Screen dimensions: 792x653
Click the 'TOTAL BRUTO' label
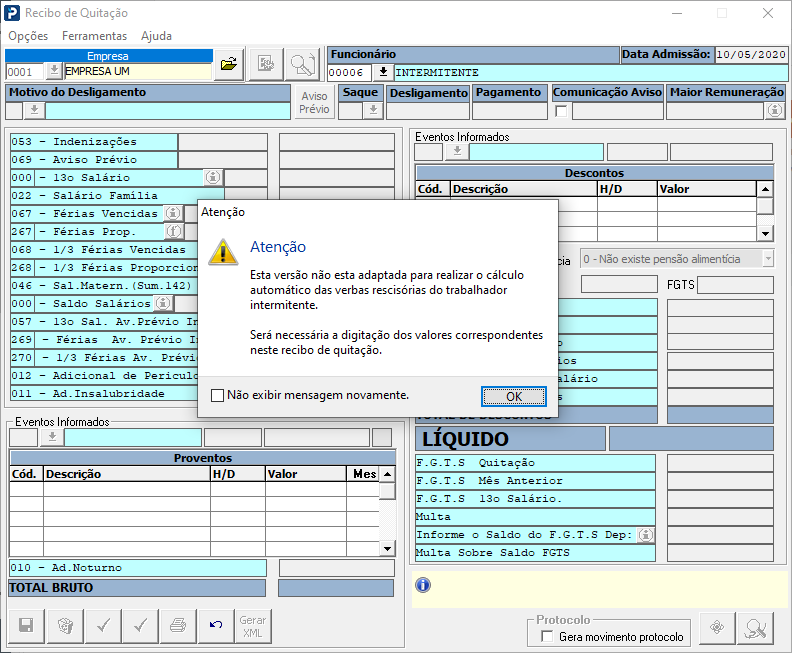click(51, 588)
